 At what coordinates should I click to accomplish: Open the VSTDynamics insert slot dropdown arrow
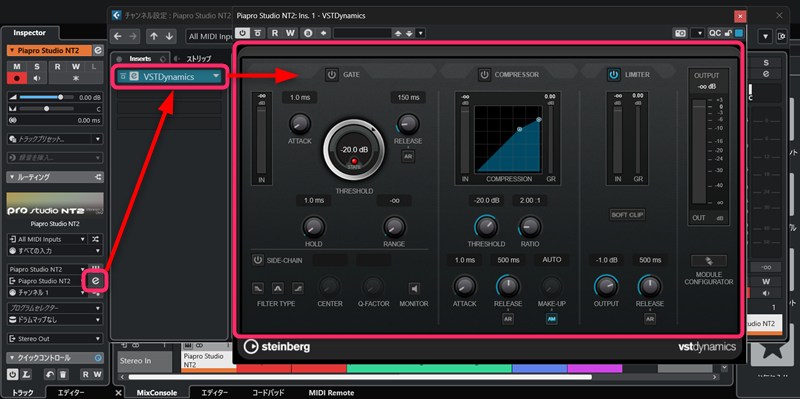216,77
